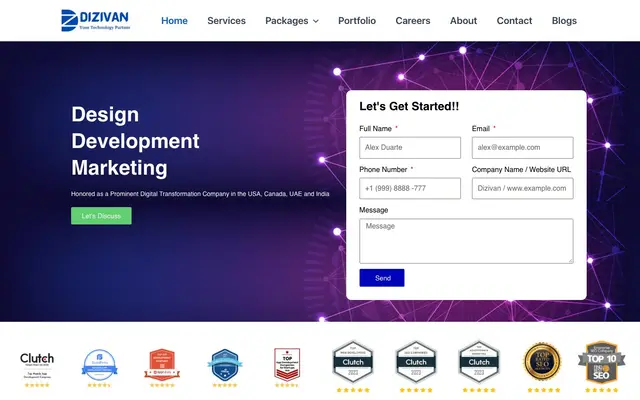Click the black Clutch wordmark badge
Viewport: 640px width, 400px height.
click(x=37, y=365)
